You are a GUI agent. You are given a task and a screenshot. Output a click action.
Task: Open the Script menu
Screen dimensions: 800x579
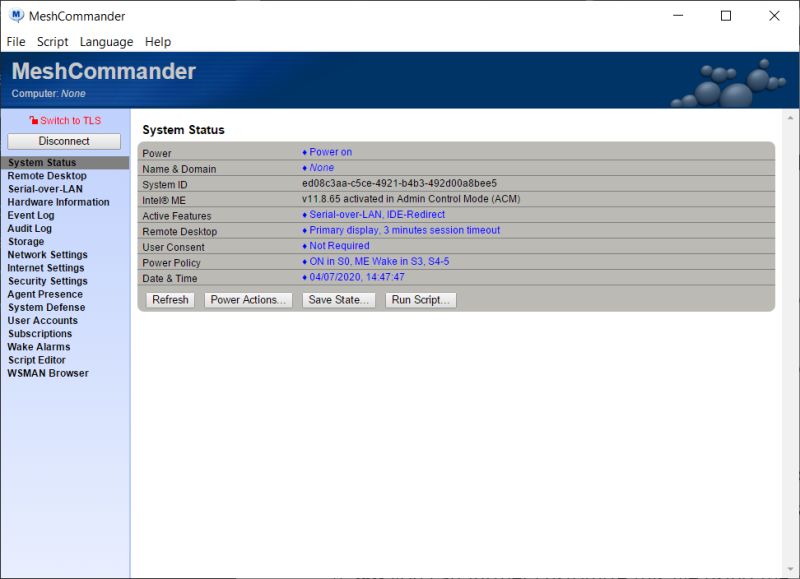[x=52, y=41]
